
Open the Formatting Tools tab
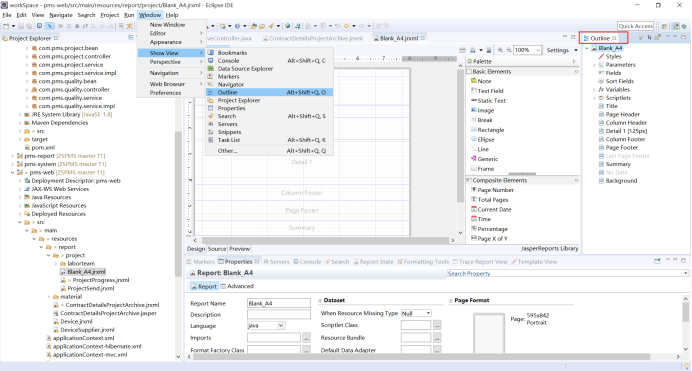point(423,262)
